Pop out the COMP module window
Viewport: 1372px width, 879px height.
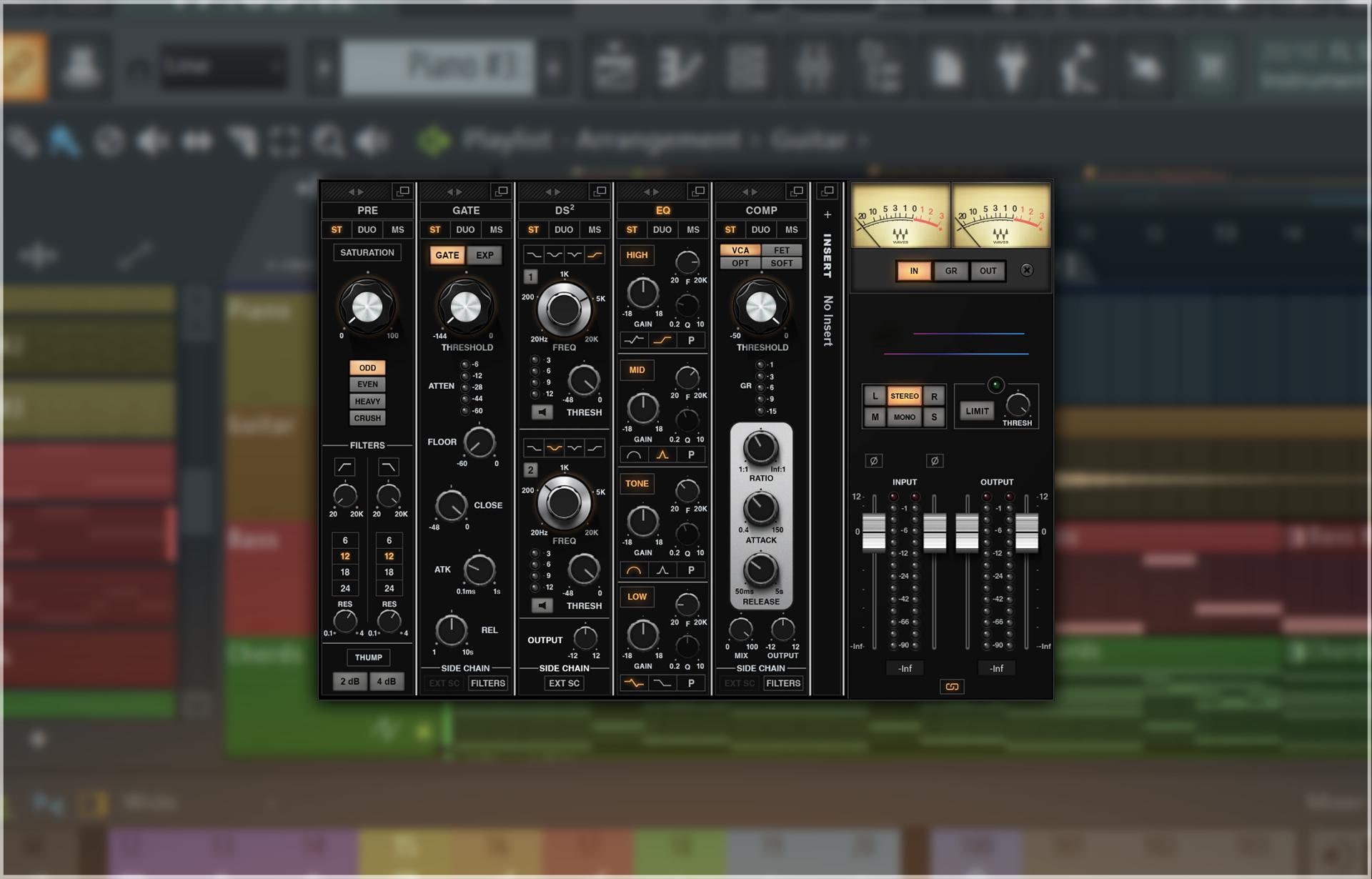(797, 192)
